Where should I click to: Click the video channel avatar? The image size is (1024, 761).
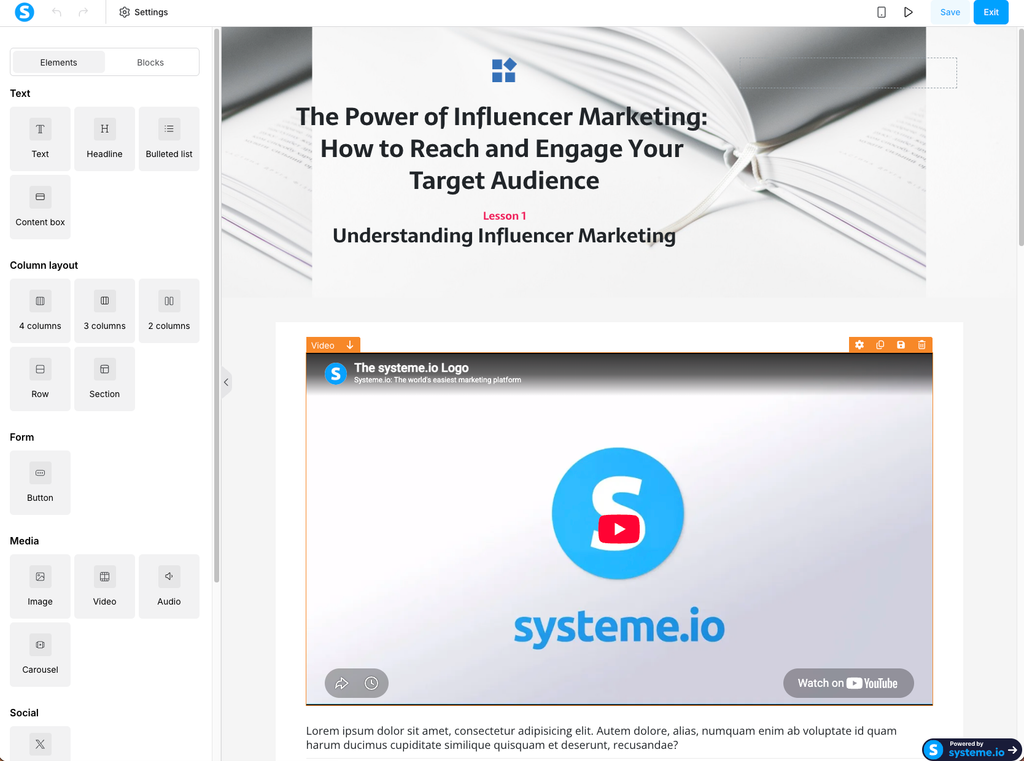tap(336, 373)
